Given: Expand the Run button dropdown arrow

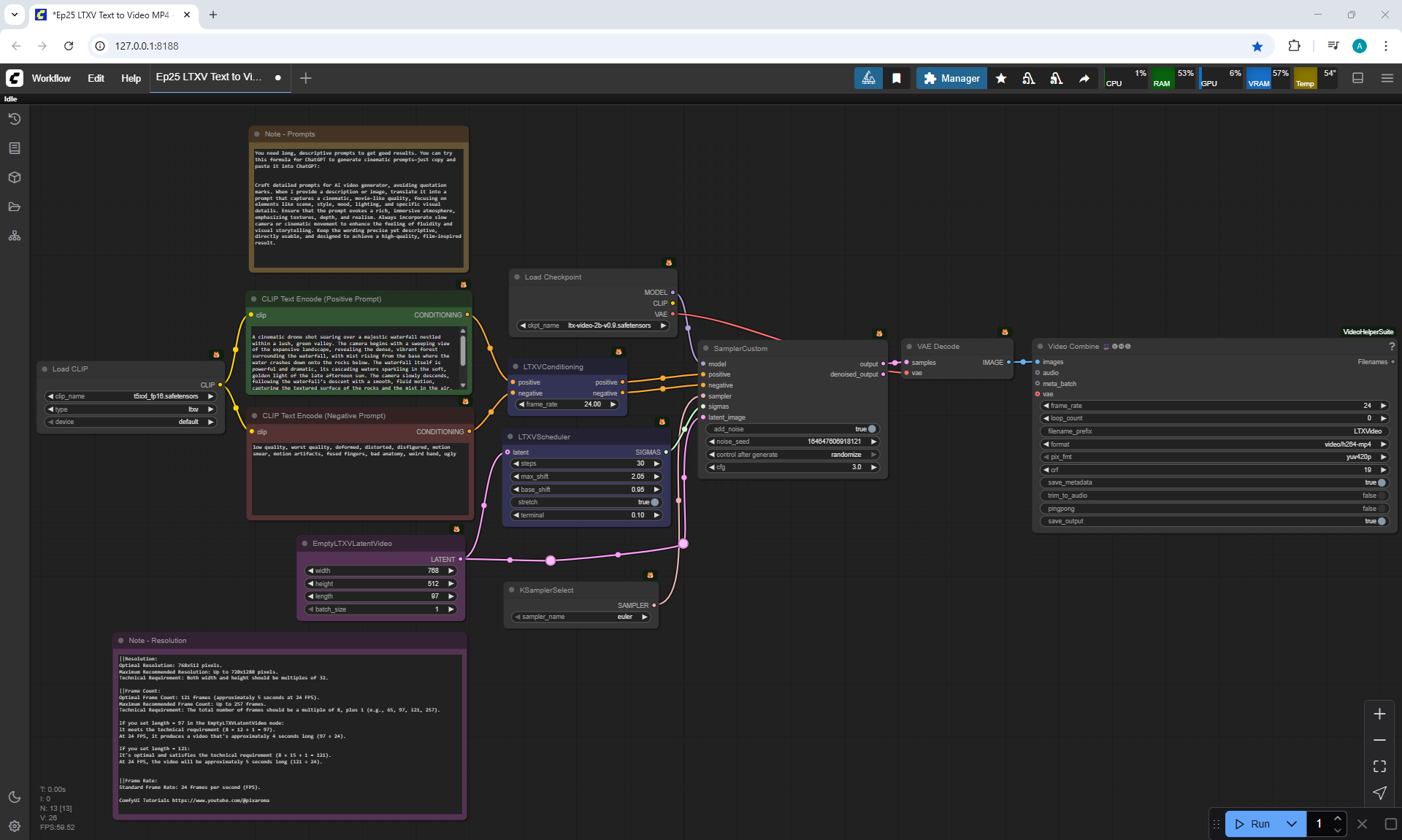Looking at the screenshot, I should pos(1291,824).
